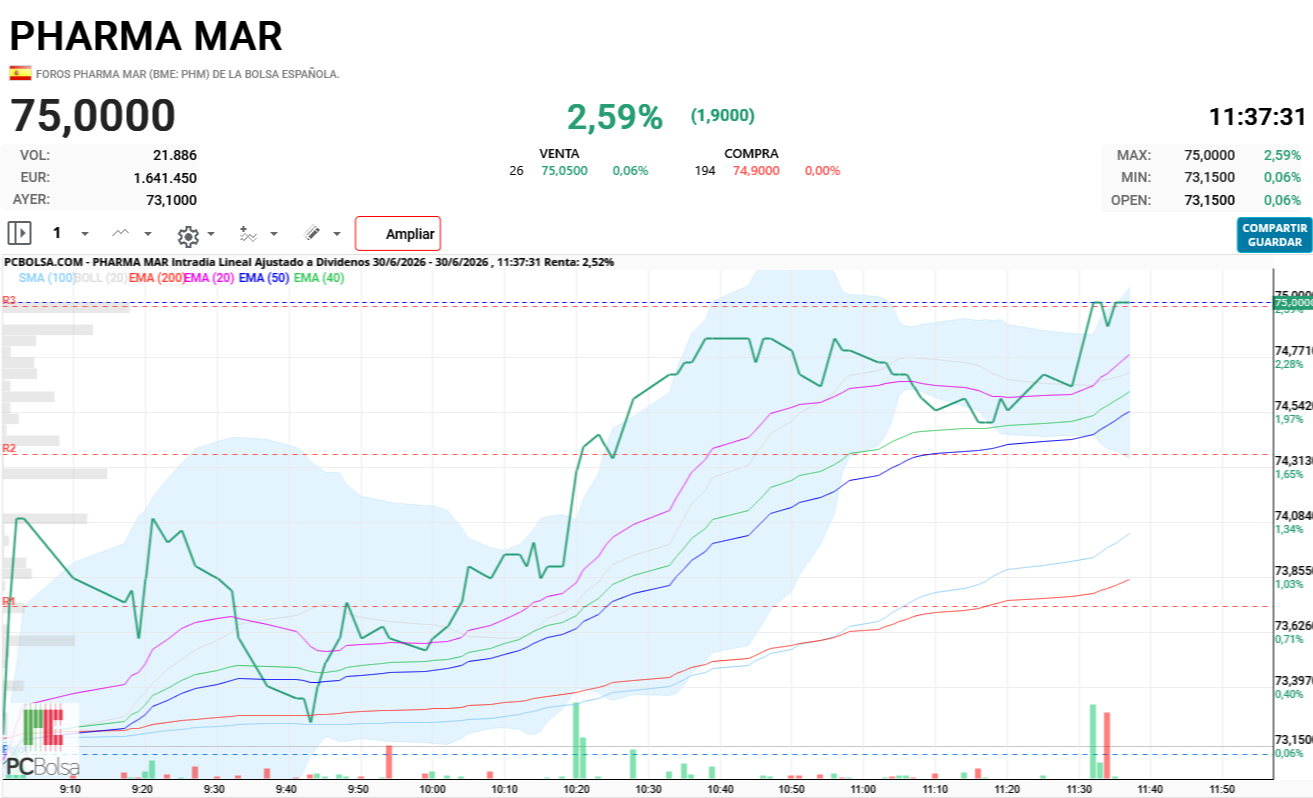Expand the settings gear dropdown arrow
This screenshot has height=798, width=1313.
pyautogui.click(x=211, y=235)
